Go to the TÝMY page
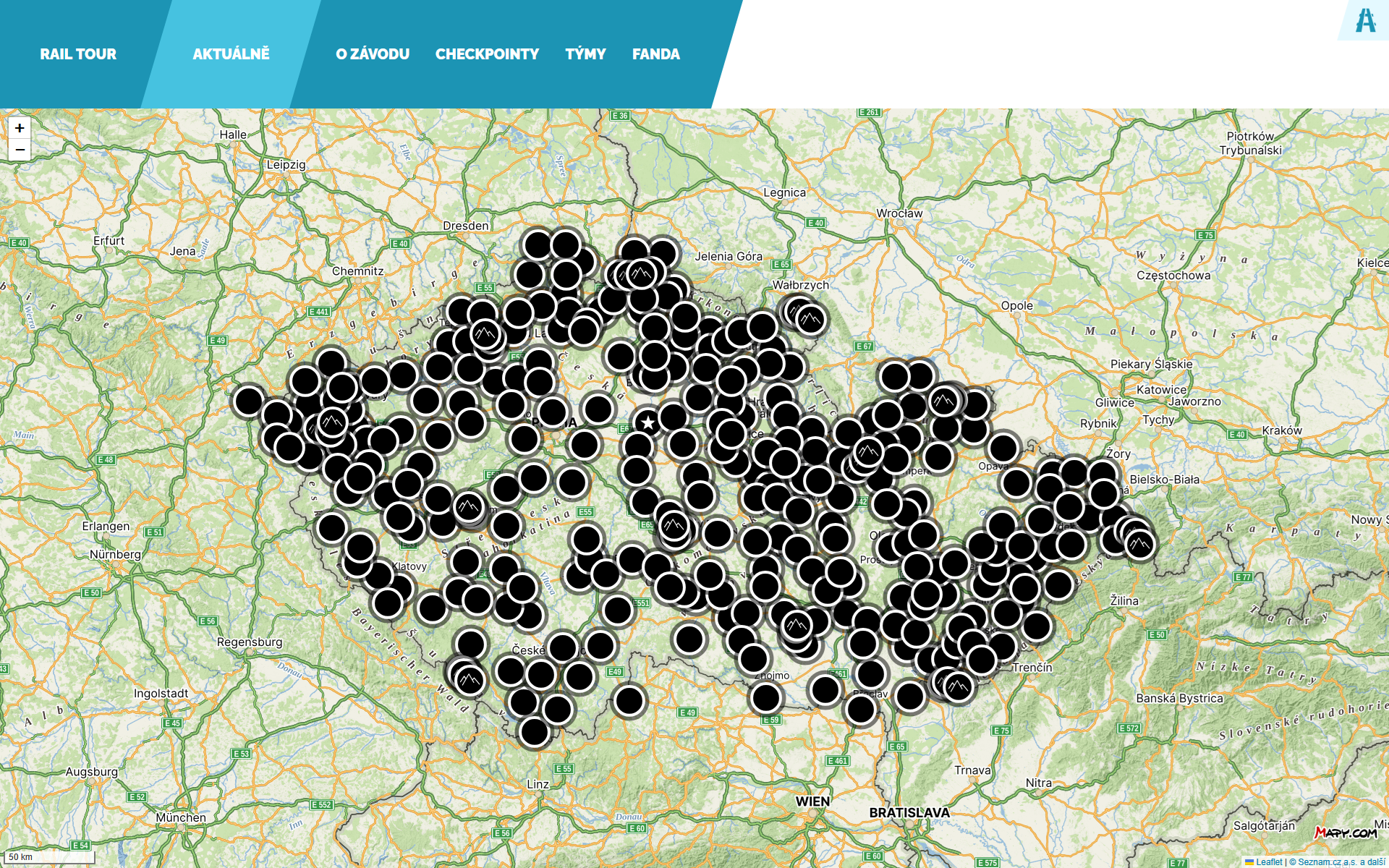 (x=585, y=54)
